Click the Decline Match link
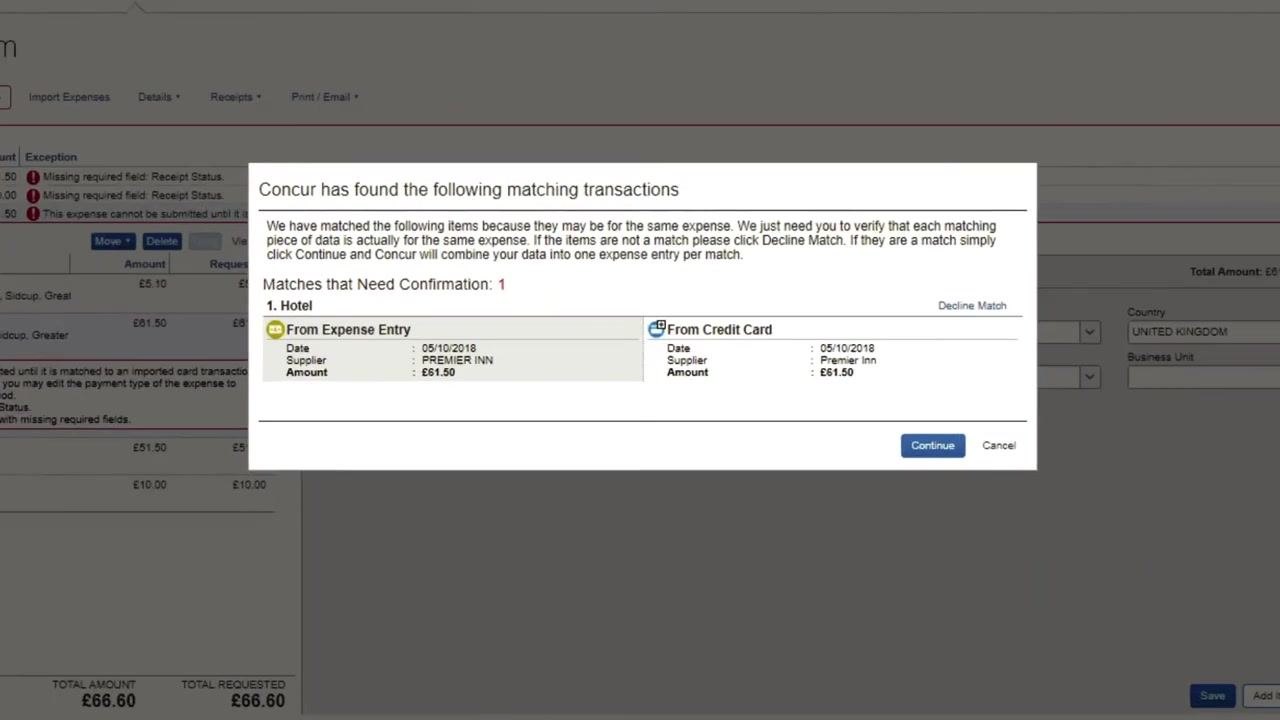Viewport: 1280px width, 720px height. 972,306
